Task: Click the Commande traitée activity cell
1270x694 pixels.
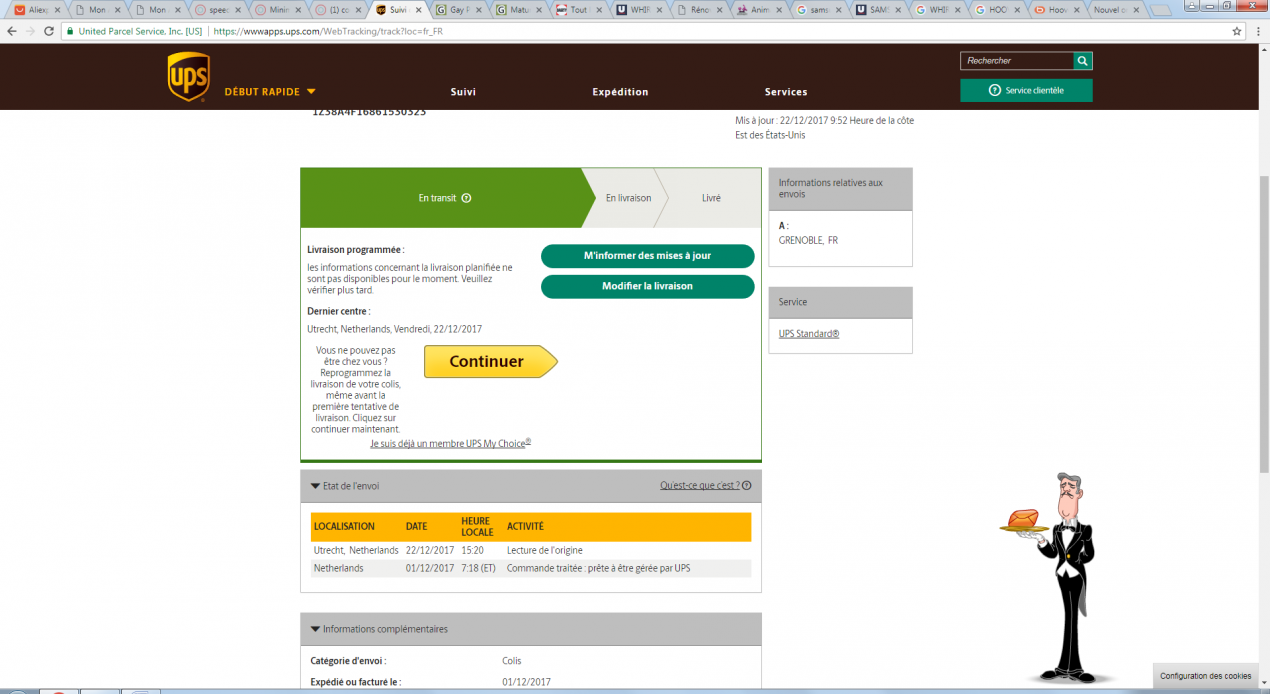Action: coord(598,568)
